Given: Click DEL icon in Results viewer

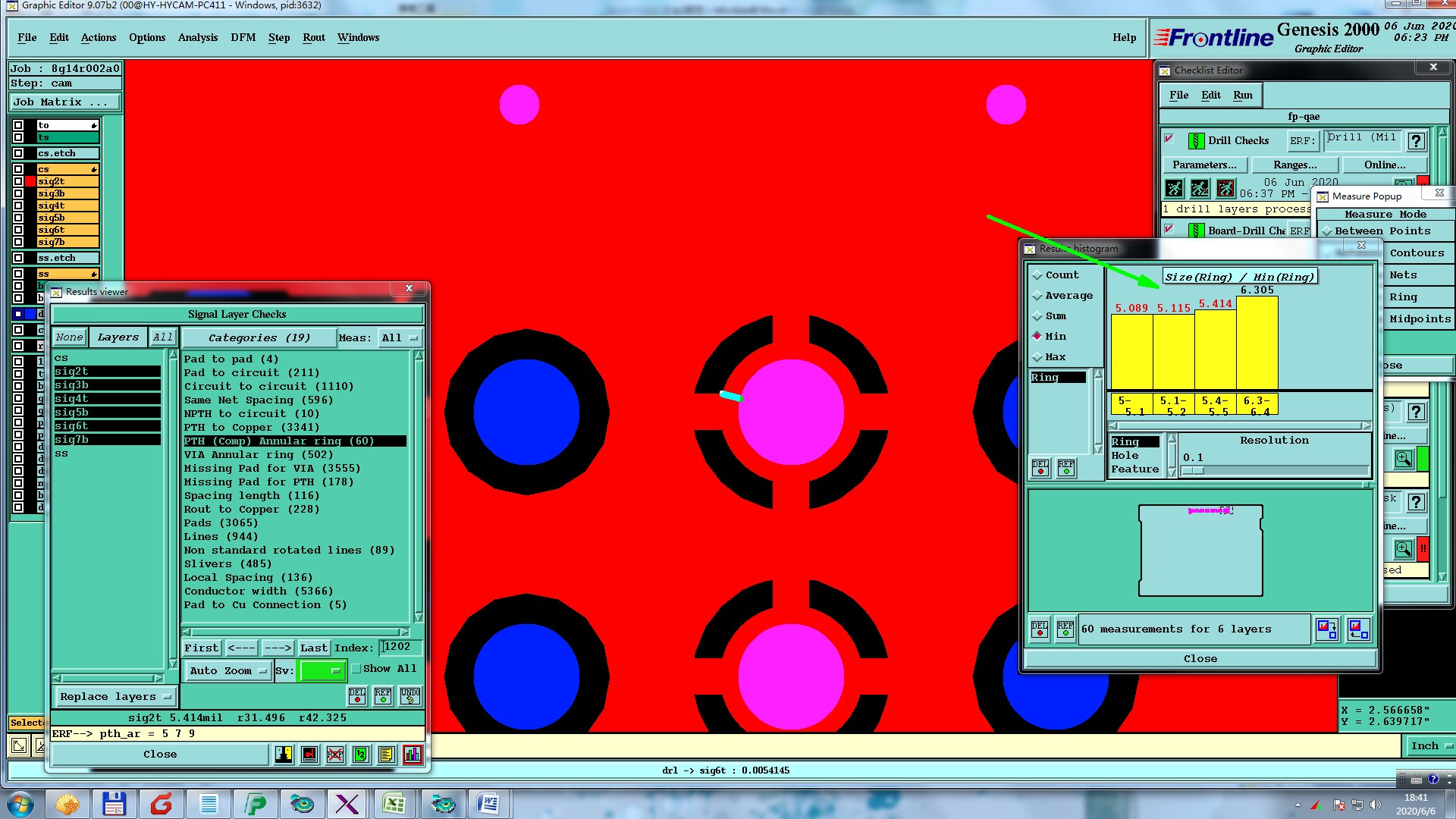Looking at the screenshot, I should click(x=356, y=695).
